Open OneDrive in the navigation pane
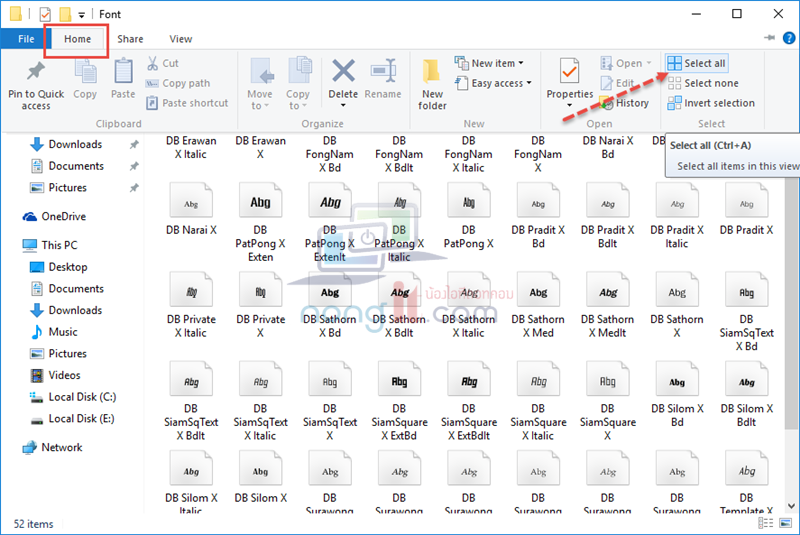 (x=63, y=216)
